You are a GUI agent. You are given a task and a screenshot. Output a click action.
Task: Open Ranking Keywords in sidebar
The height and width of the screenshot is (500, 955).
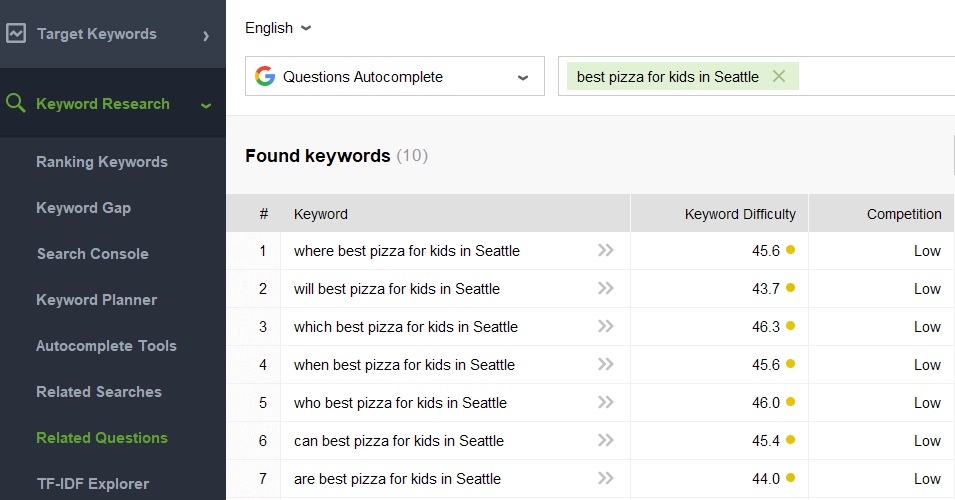[102, 162]
